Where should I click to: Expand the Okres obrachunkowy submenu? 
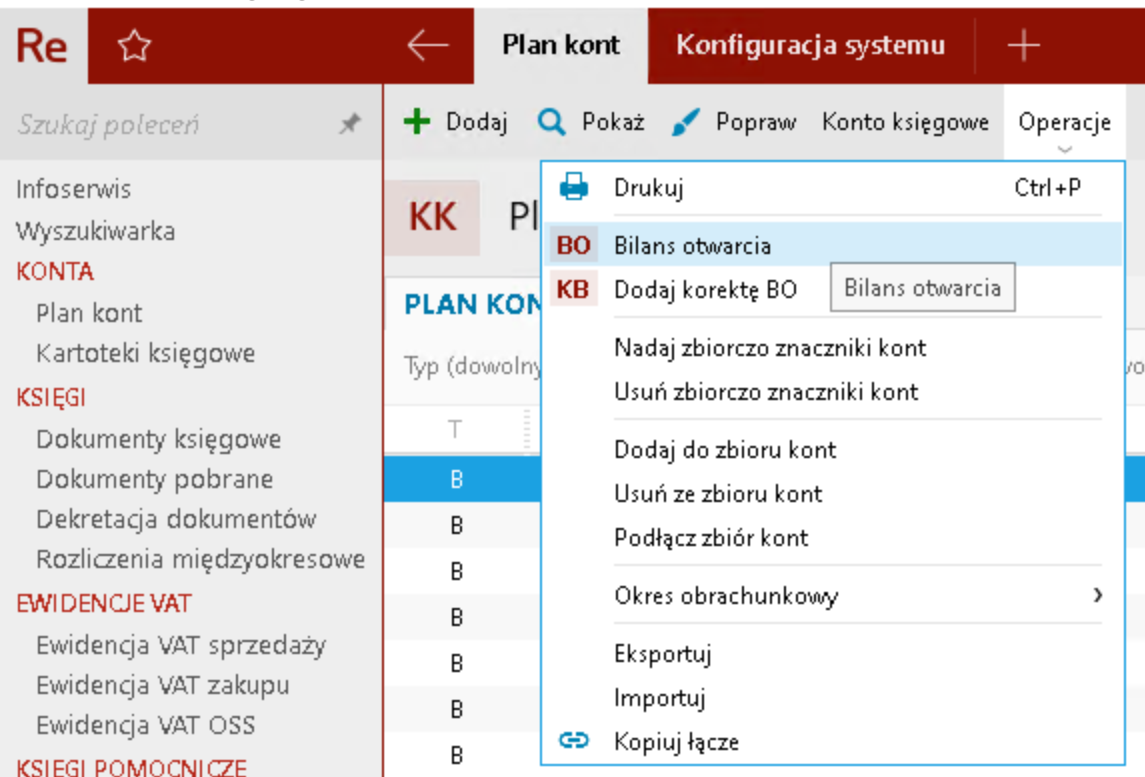click(x=1097, y=596)
